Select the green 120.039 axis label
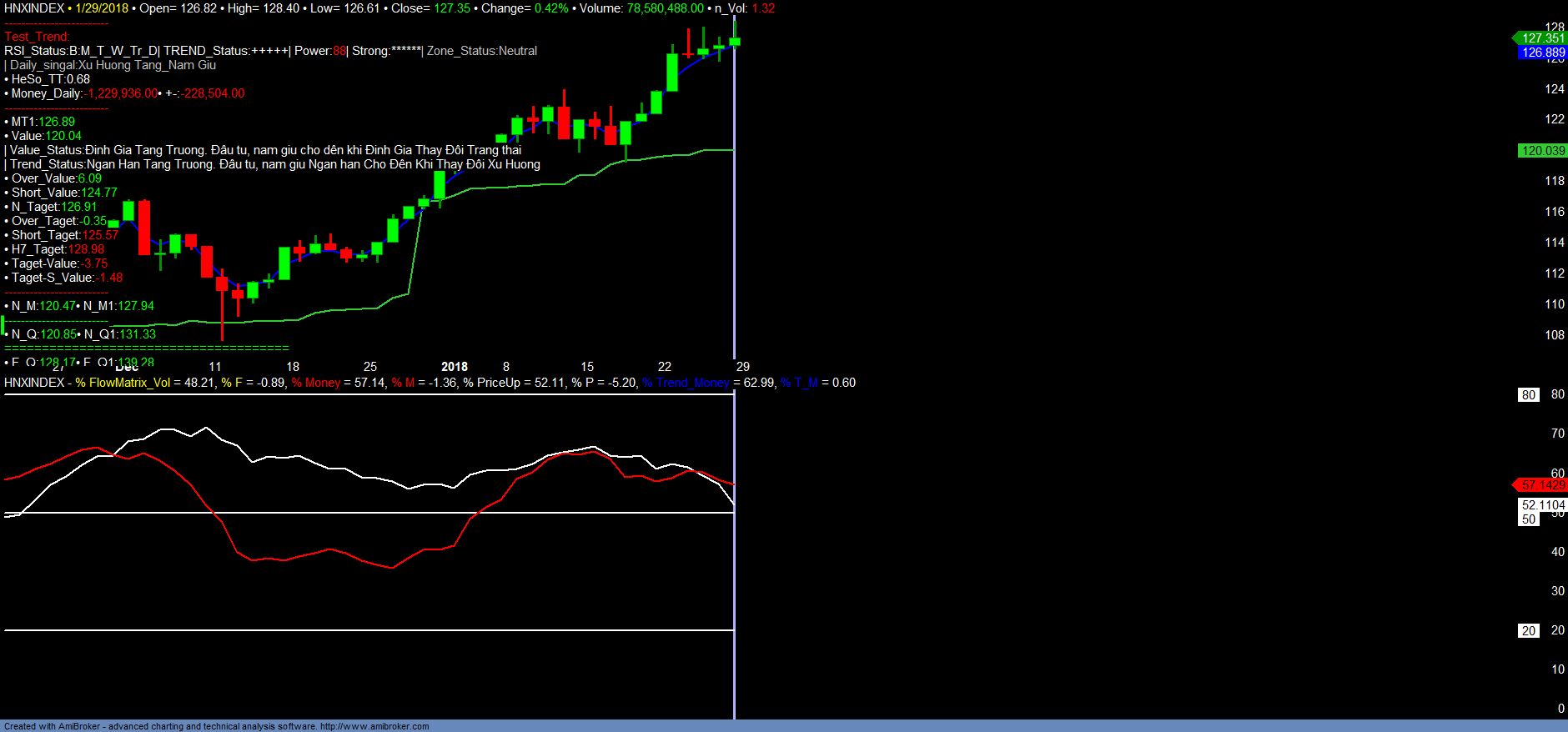The height and width of the screenshot is (732, 1568). [x=1542, y=151]
